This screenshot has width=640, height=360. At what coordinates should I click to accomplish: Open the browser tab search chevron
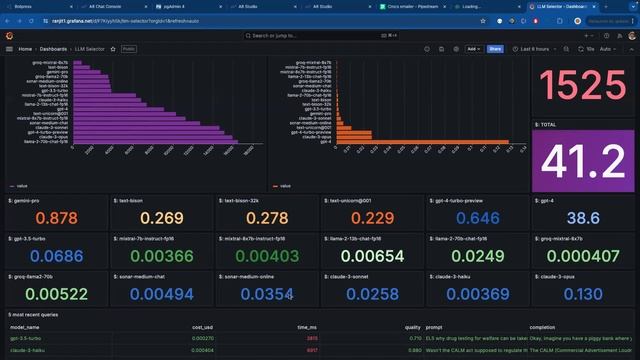pyautogui.click(x=633, y=7)
